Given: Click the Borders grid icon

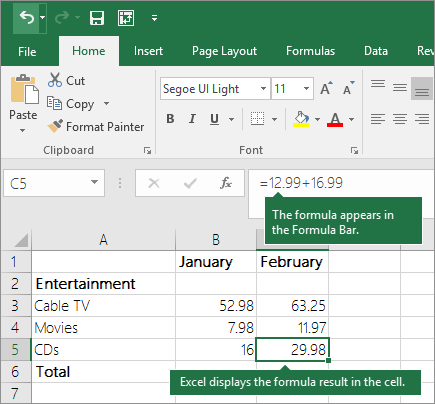Looking at the screenshot, I should 257,119.
